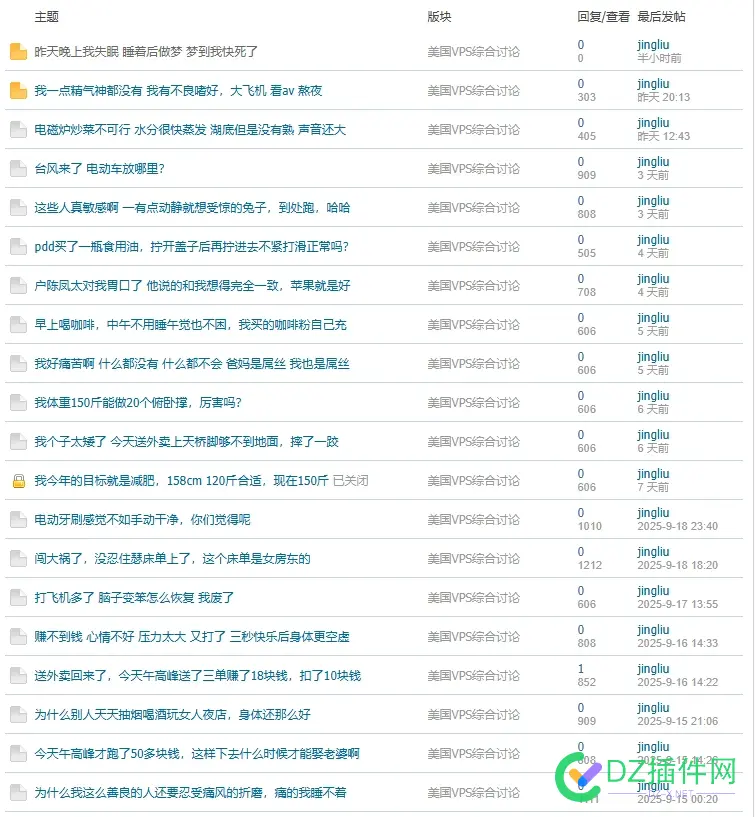Open thread '我体重150斤能做20个俯卧撑，厉害吗?'
755x817 pixels.
coord(138,403)
